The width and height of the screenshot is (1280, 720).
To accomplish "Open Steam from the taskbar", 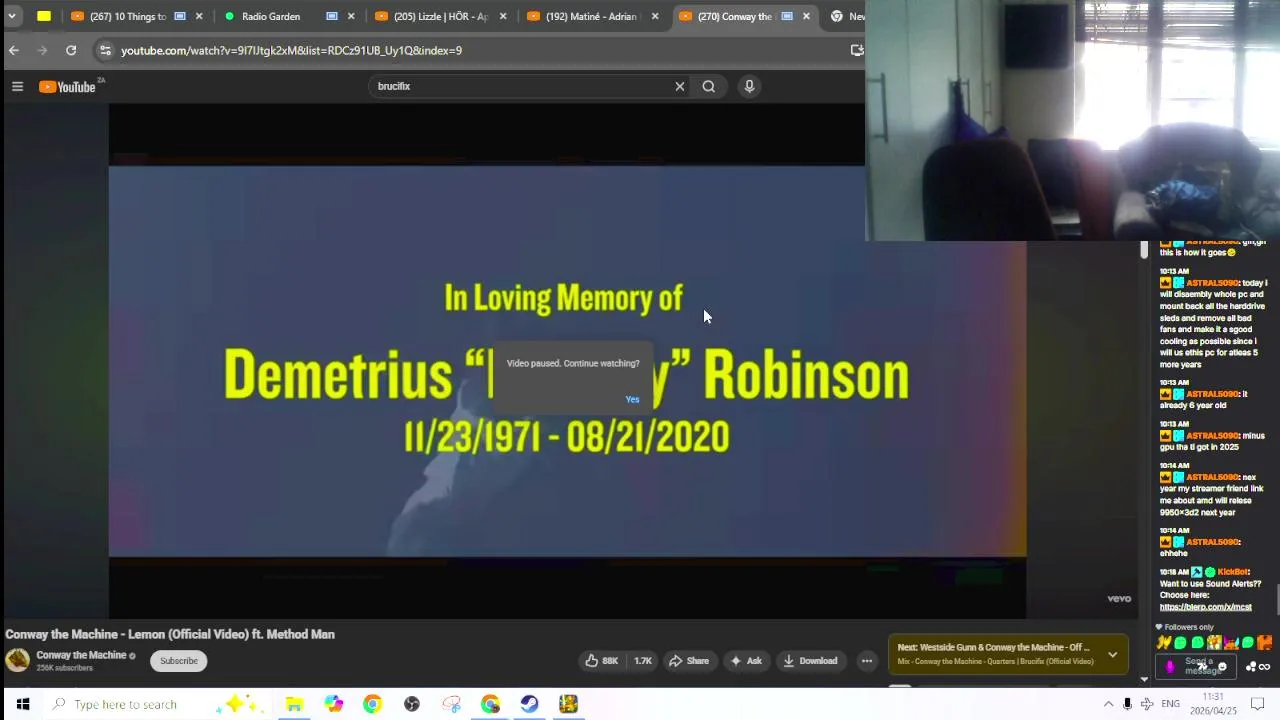I will (x=529, y=704).
